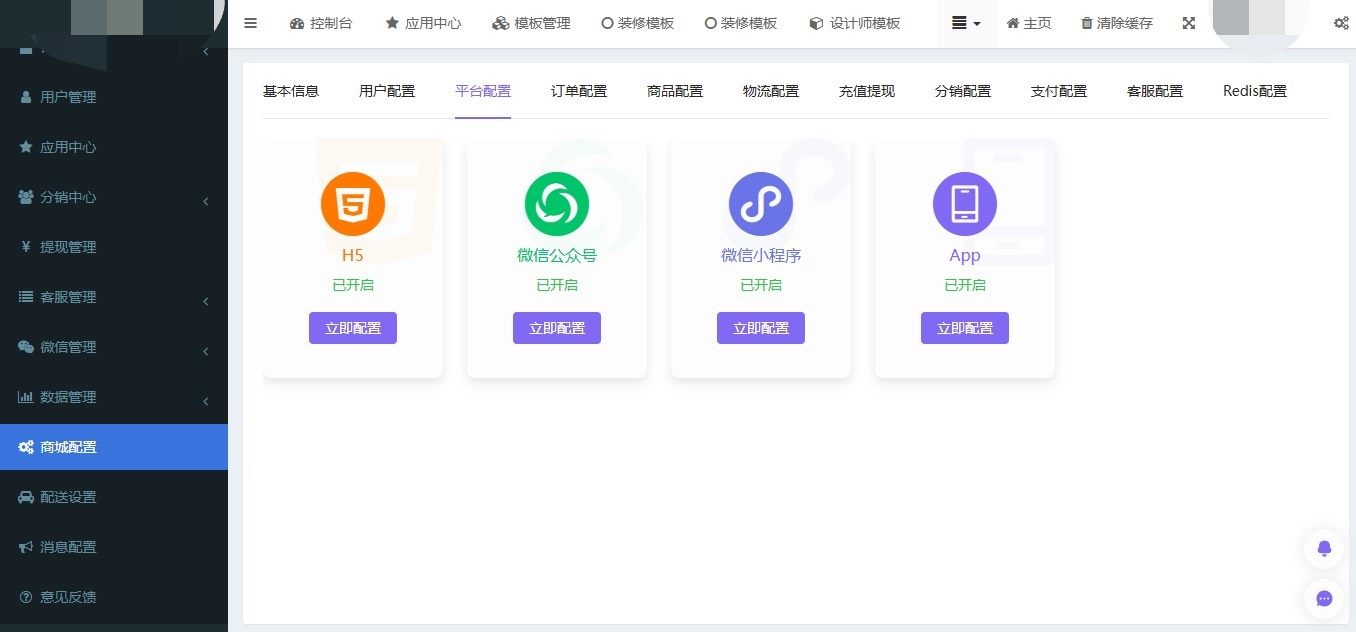Click 立即配置 under App
This screenshot has height=632, width=1356.
tap(965, 328)
